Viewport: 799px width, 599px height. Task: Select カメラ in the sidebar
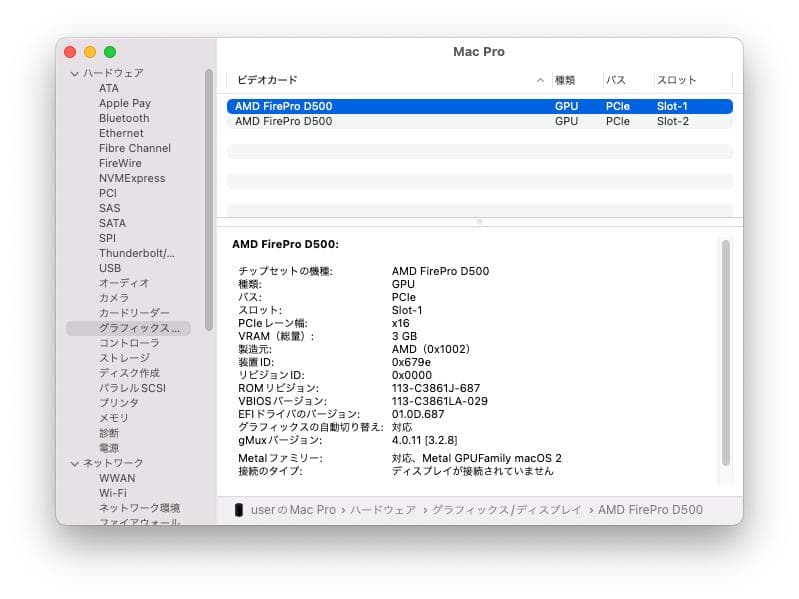[x=114, y=298]
